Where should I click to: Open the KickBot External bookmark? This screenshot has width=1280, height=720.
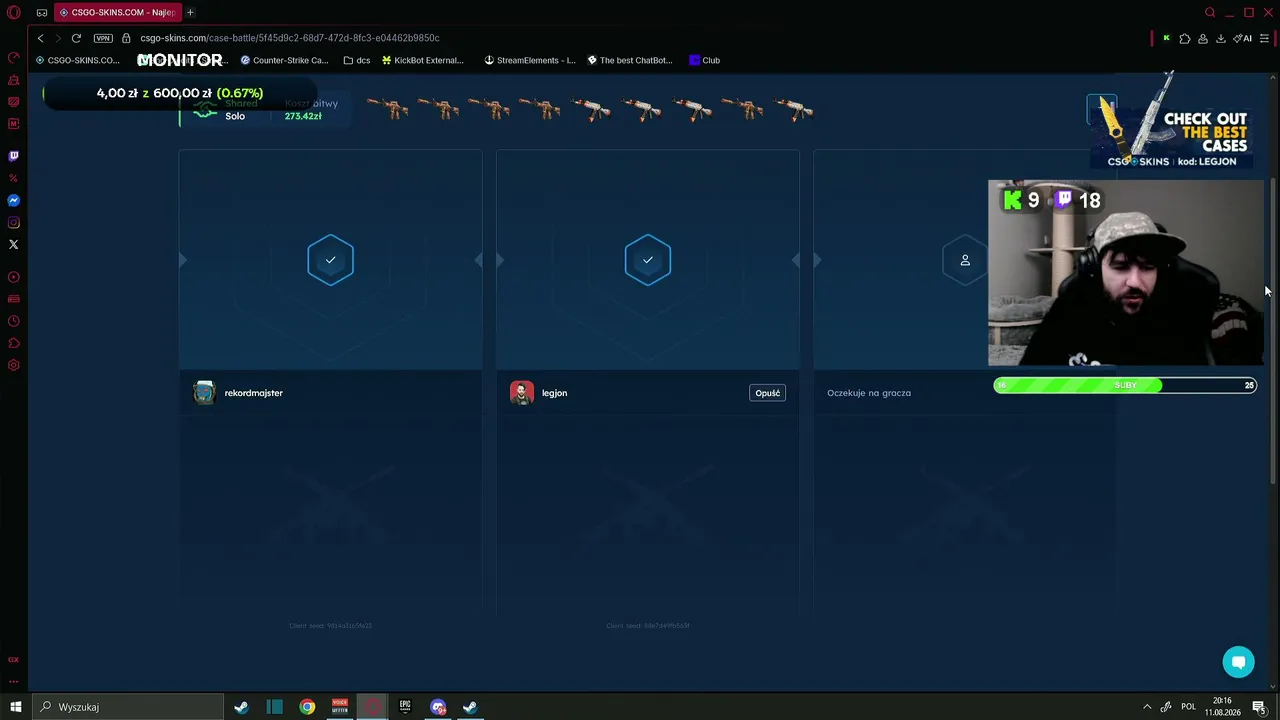422,60
